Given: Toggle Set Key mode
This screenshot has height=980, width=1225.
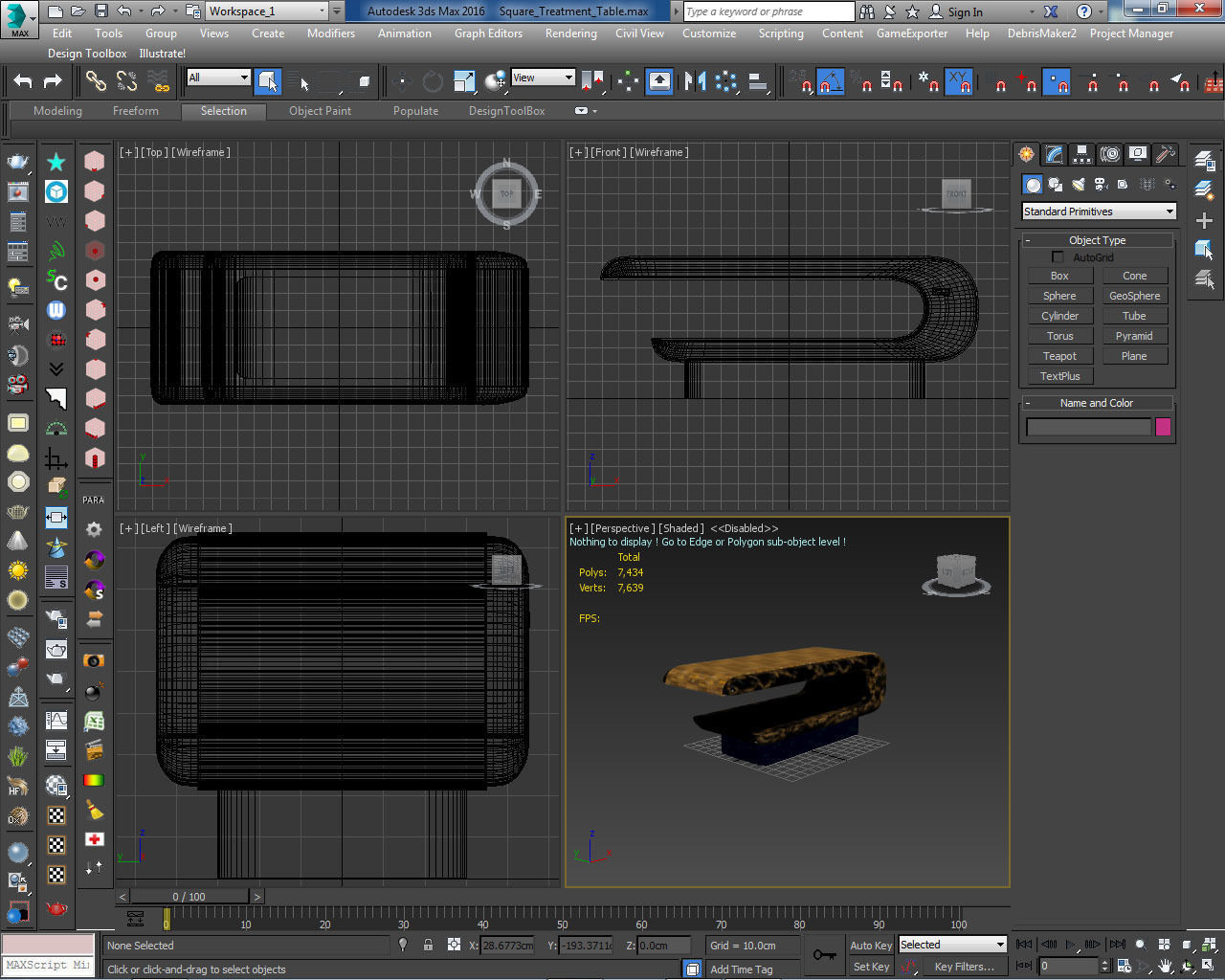Looking at the screenshot, I should click(x=871, y=967).
